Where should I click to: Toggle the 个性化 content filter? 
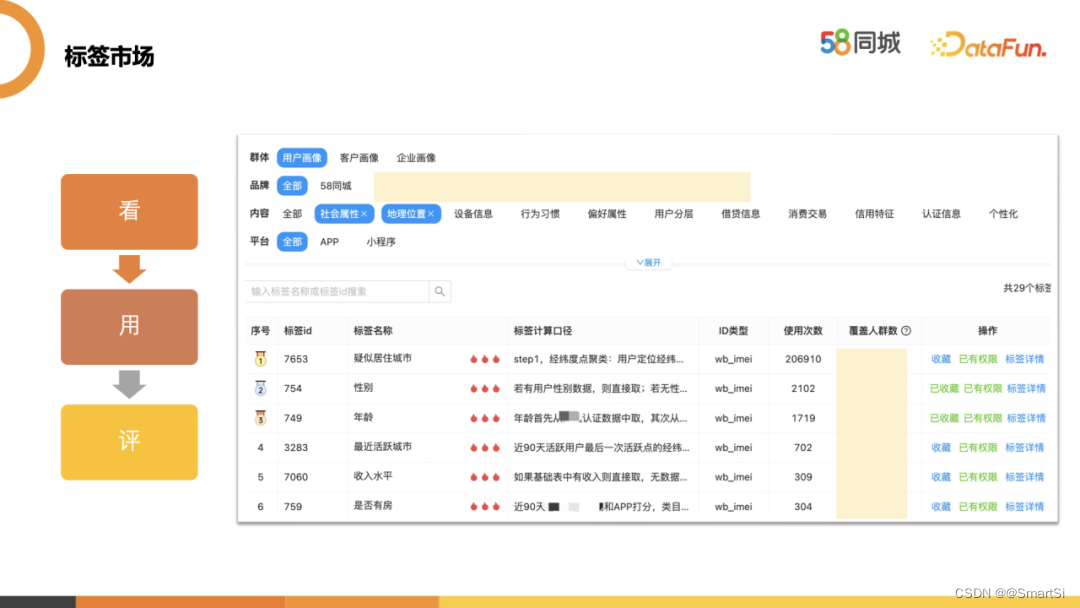[1003, 214]
